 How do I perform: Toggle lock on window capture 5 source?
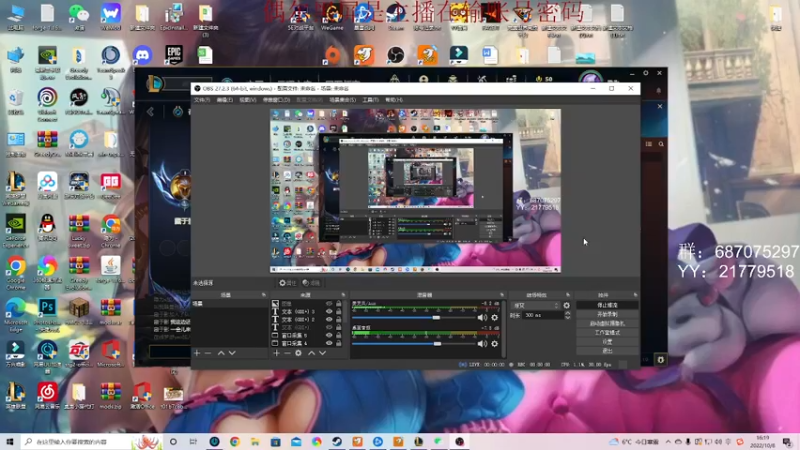tap(339, 335)
